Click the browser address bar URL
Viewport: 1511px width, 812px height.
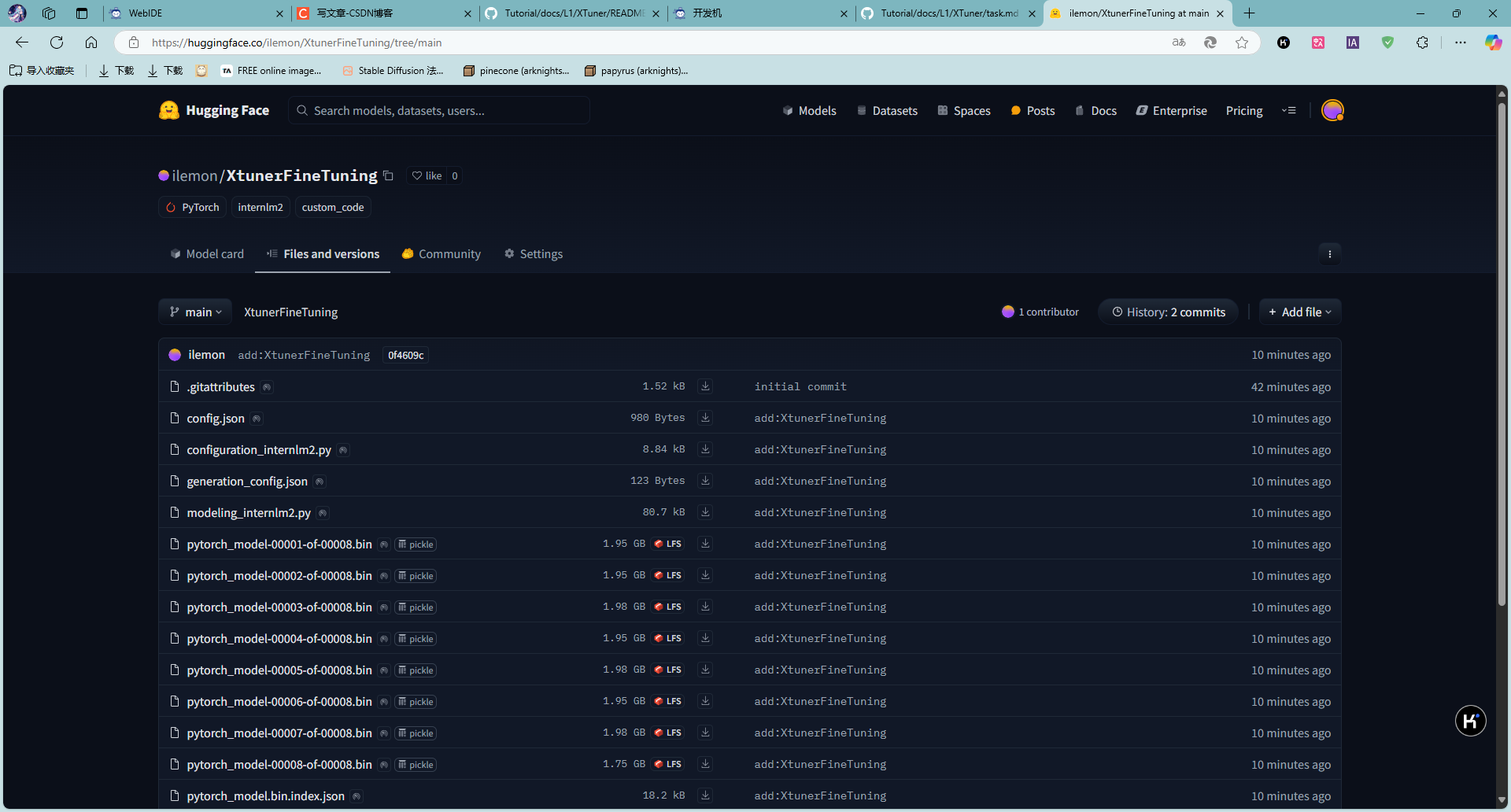[297, 42]
